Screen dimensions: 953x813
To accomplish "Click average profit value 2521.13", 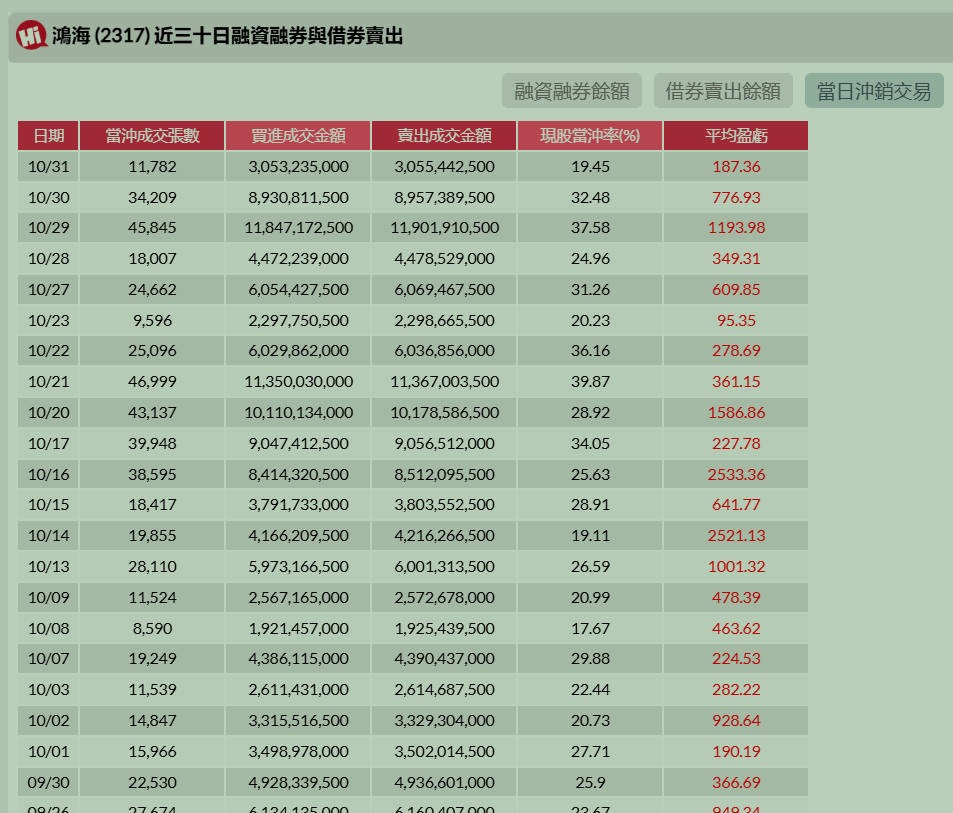I will coord(736,536).
